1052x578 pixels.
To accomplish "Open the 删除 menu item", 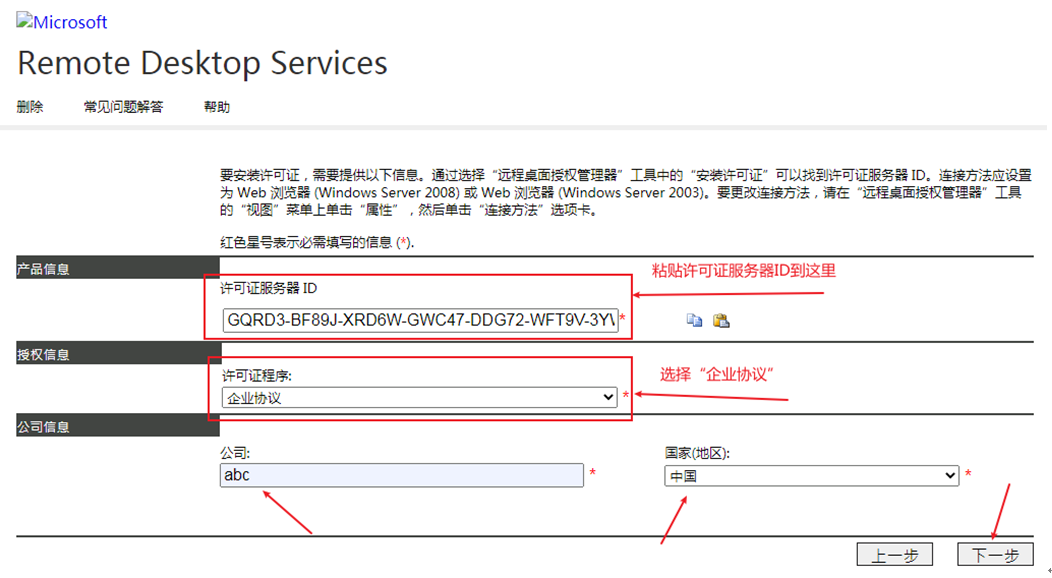I will click(x=30, y=107).
